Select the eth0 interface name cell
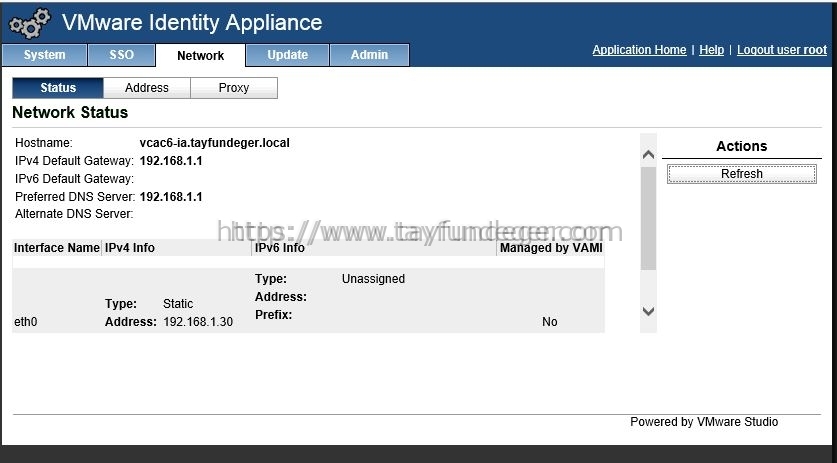Viewport: 837px width, 463px height. [x=26, y=322]
